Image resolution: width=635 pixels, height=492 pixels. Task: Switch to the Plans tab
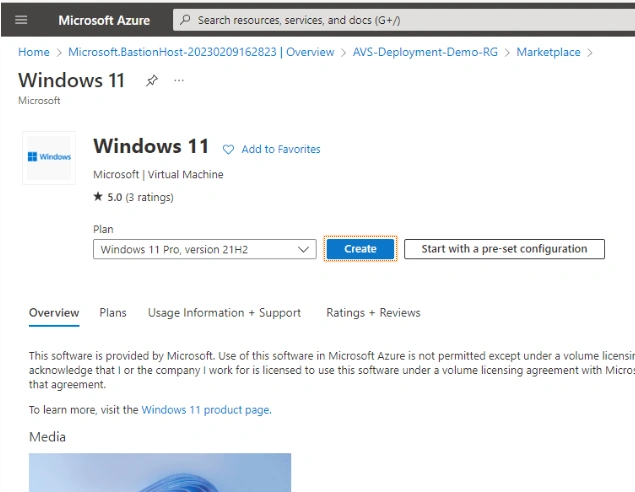click(113, 313)
